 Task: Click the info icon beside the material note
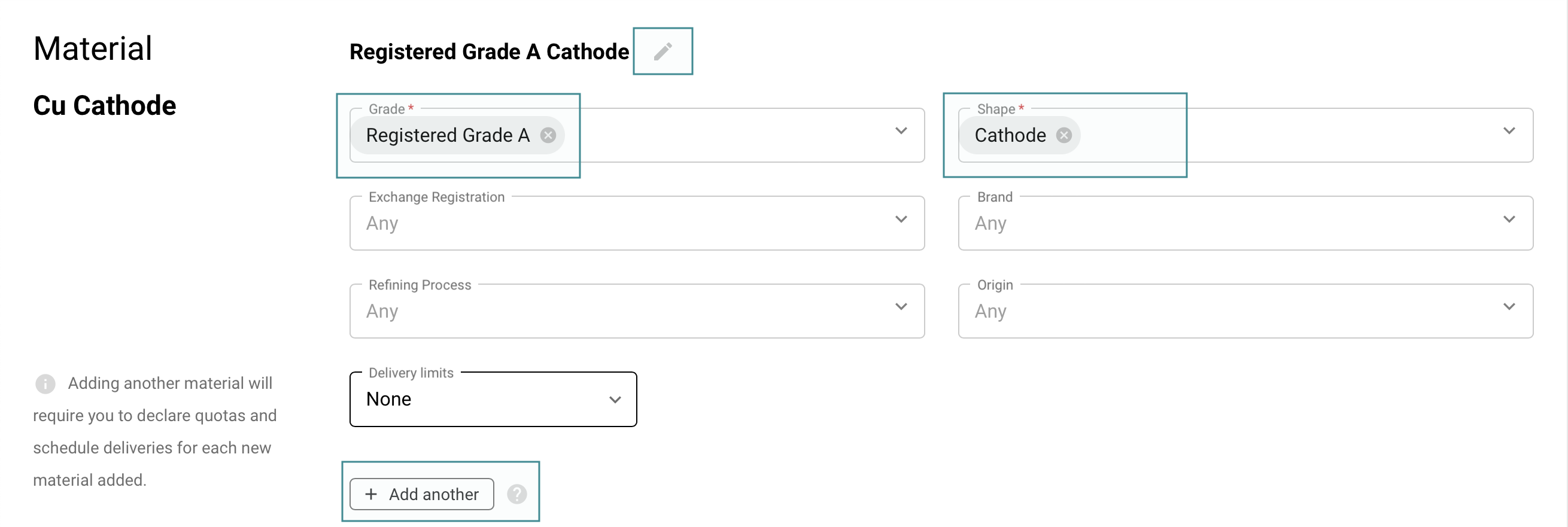coord(45,383)
